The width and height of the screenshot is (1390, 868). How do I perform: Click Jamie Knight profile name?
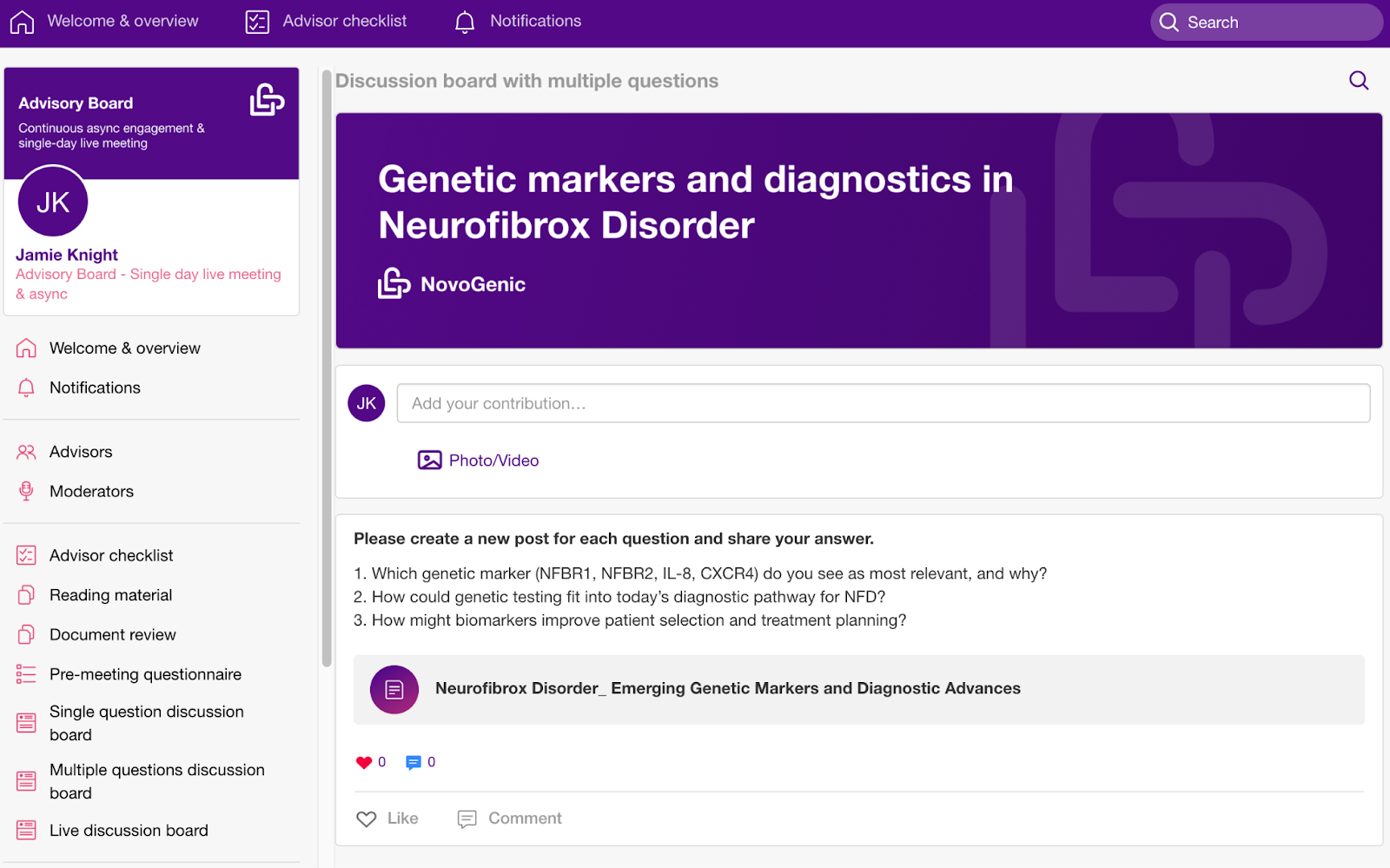[x=67, y=255]
